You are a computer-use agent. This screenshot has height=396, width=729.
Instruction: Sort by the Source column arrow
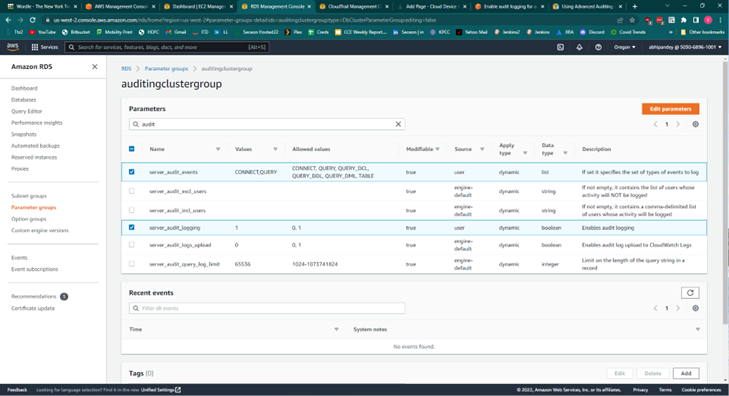point(482,149)
